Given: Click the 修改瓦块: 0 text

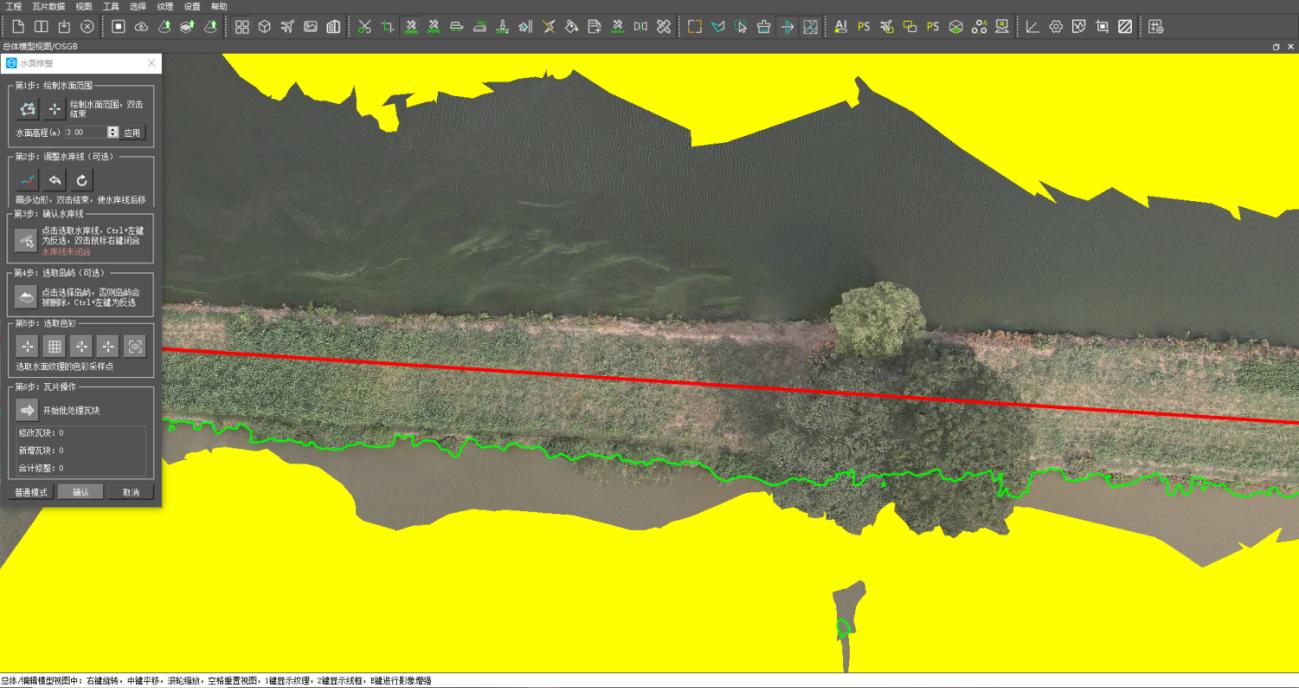Looking at the screenshot, I should (41, 433).
